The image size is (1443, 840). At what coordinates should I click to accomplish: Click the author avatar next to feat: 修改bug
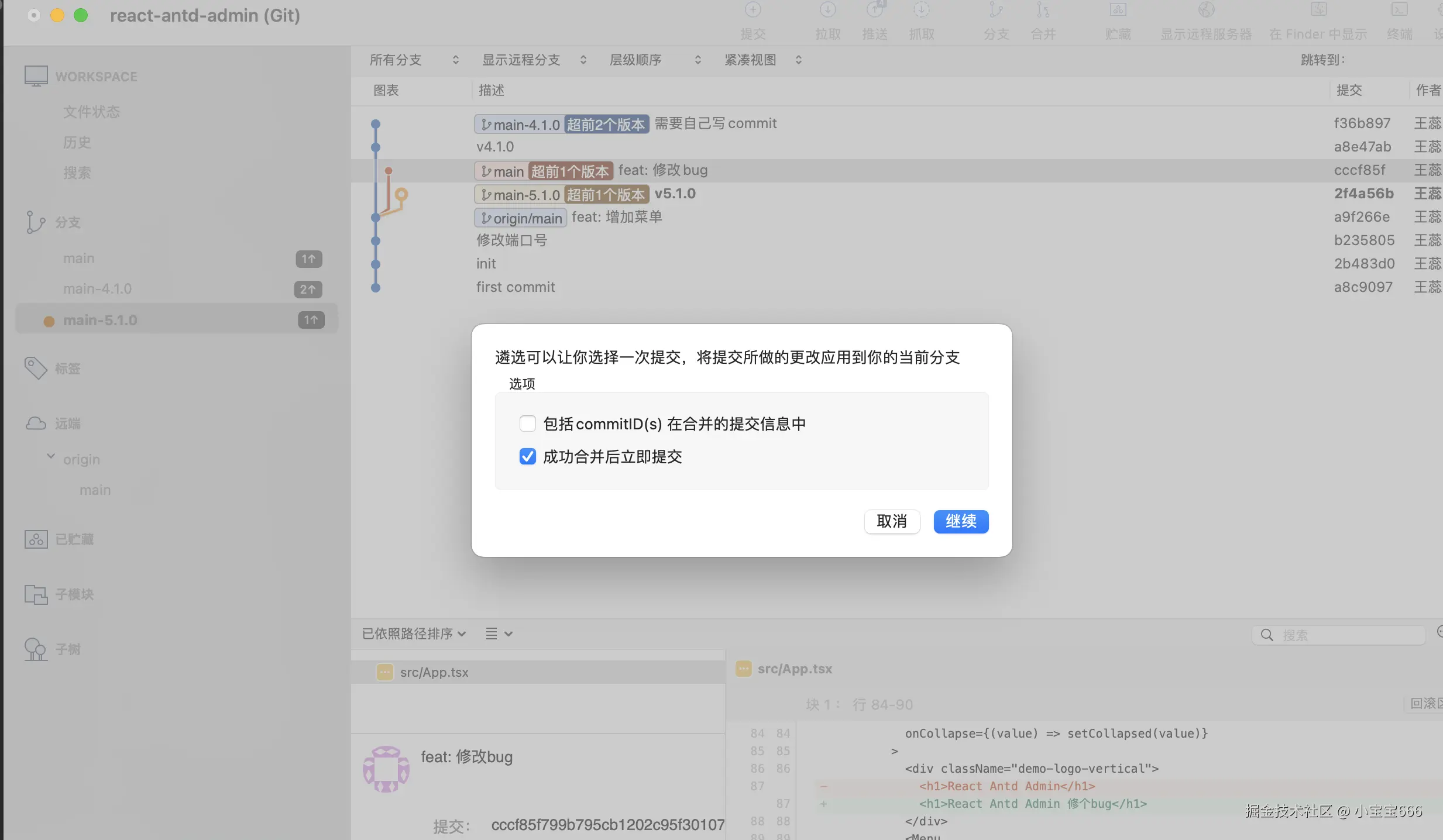386,769
